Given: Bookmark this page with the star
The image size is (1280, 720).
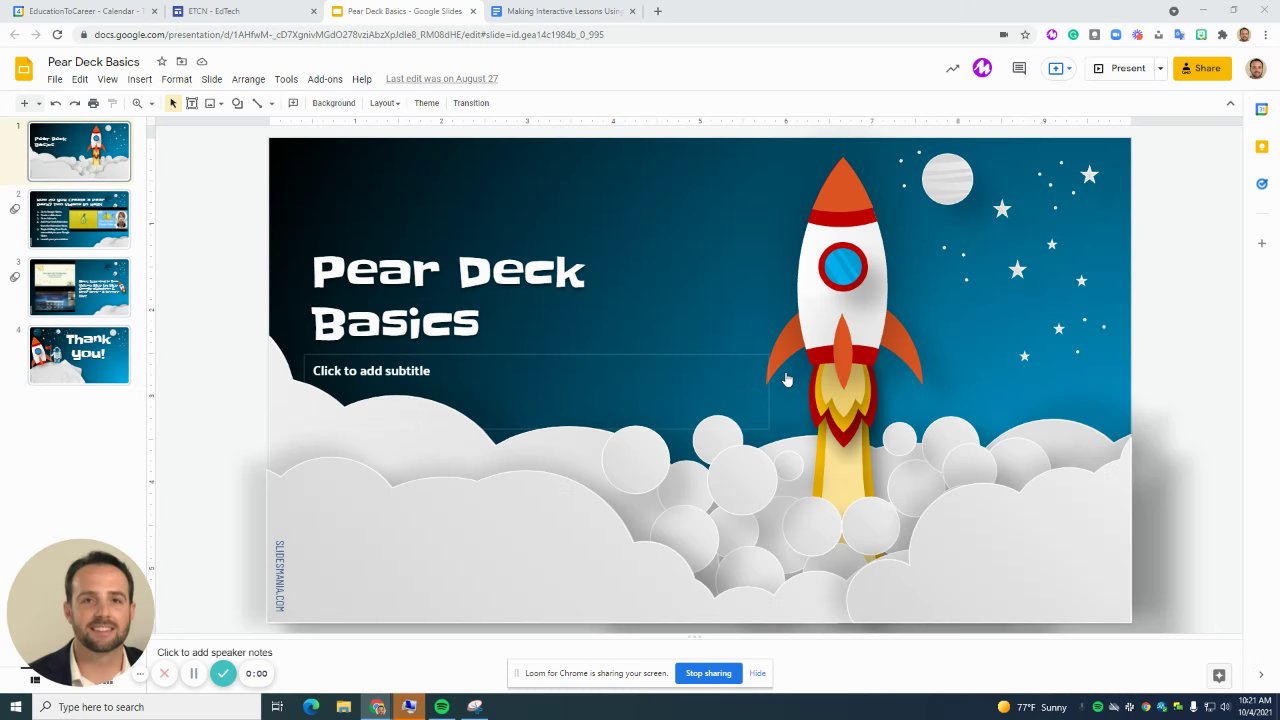Looking at the screenshot, I should [1025, 35].
